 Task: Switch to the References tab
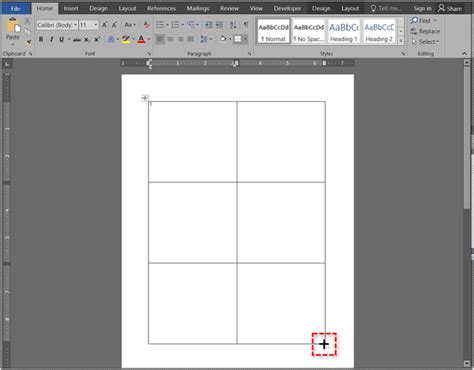click(161, 8)
